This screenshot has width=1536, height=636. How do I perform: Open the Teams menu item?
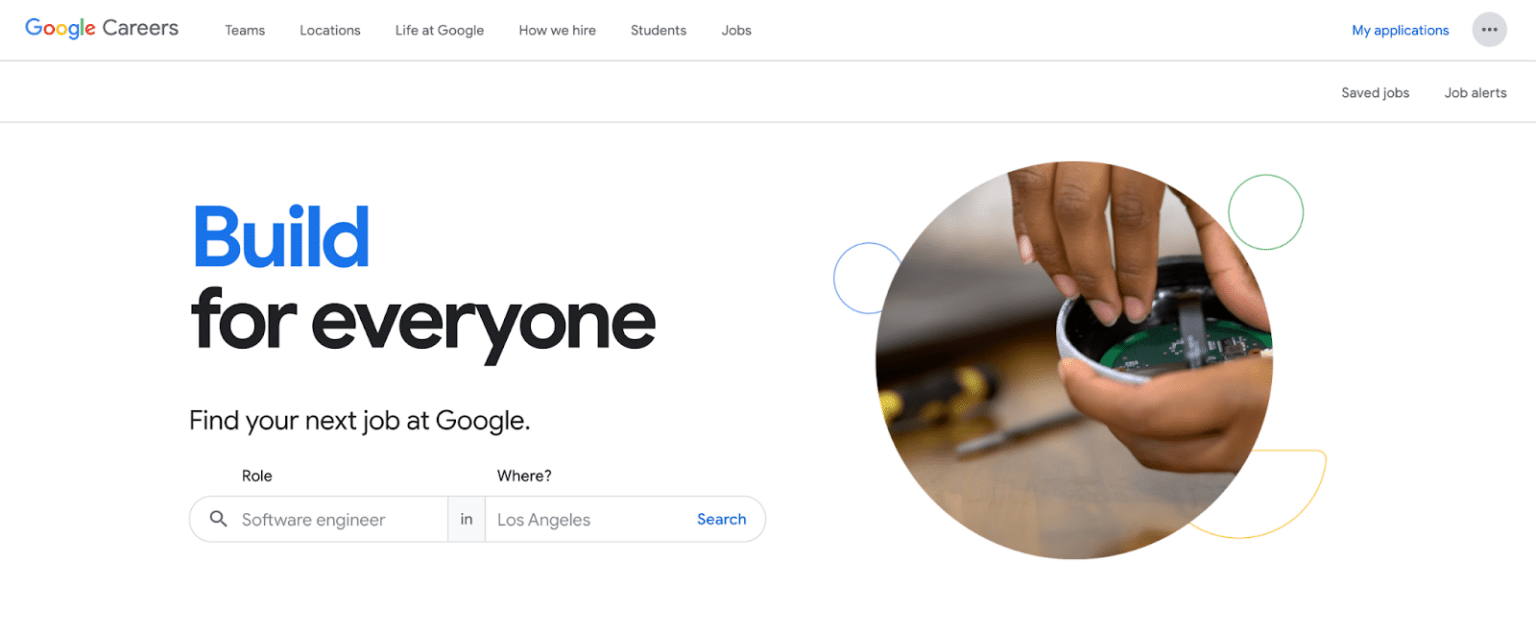tap(245, 30)
